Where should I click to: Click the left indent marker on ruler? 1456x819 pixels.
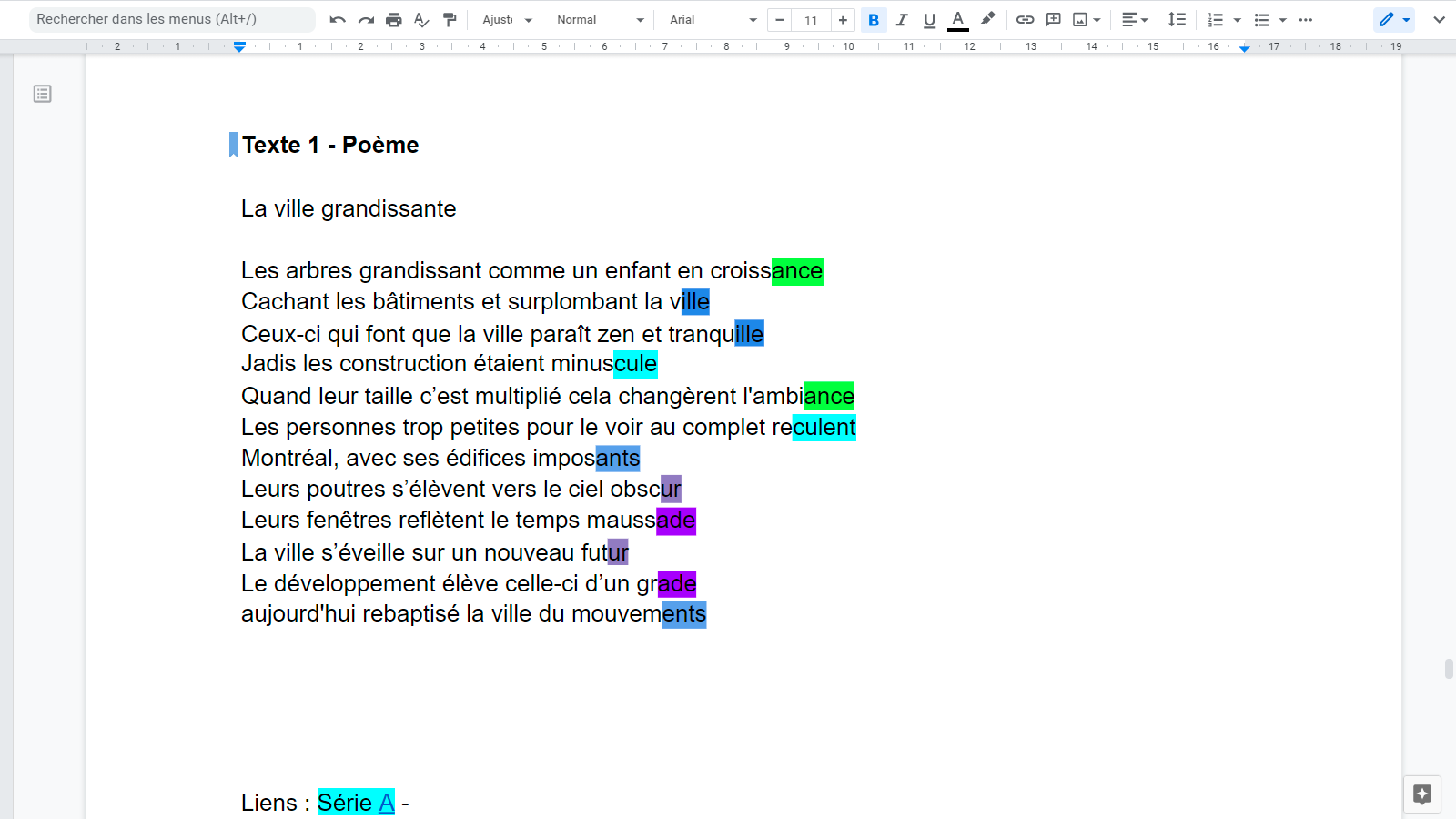coord(239,47)
